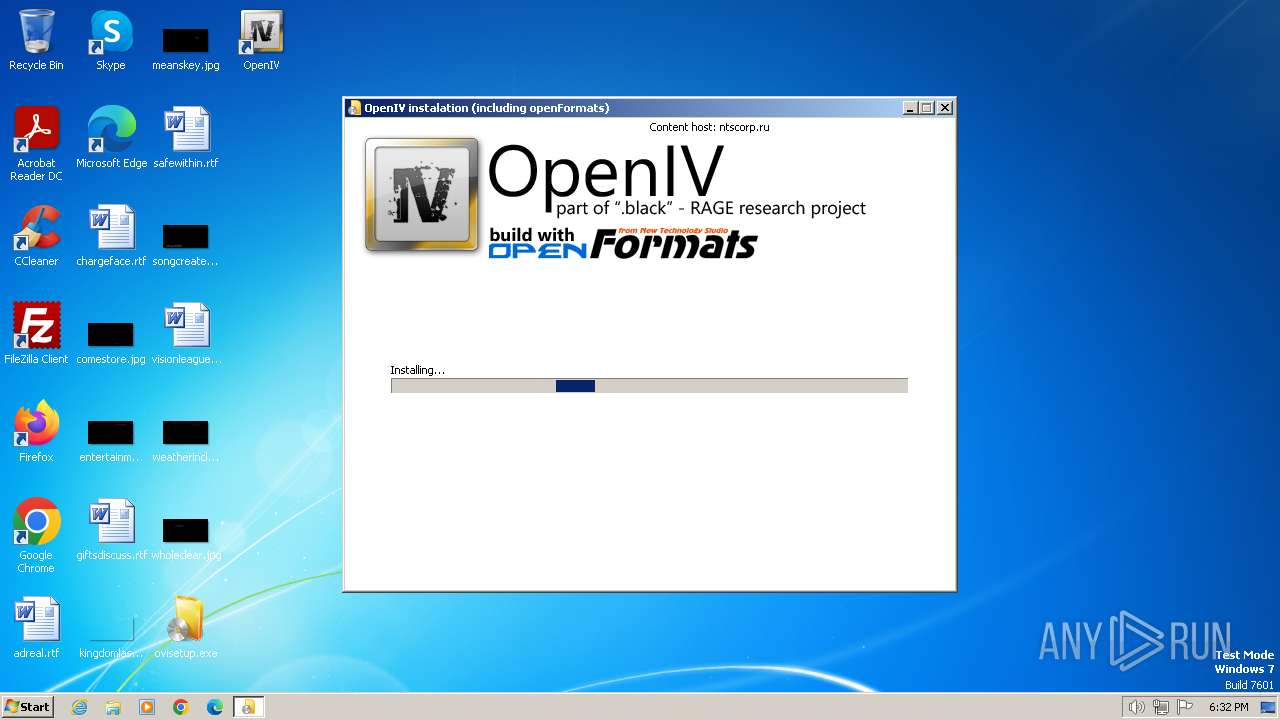1280x720 pixels.
Task: Click the installing progress bar
Action: [x=649, y=386]
